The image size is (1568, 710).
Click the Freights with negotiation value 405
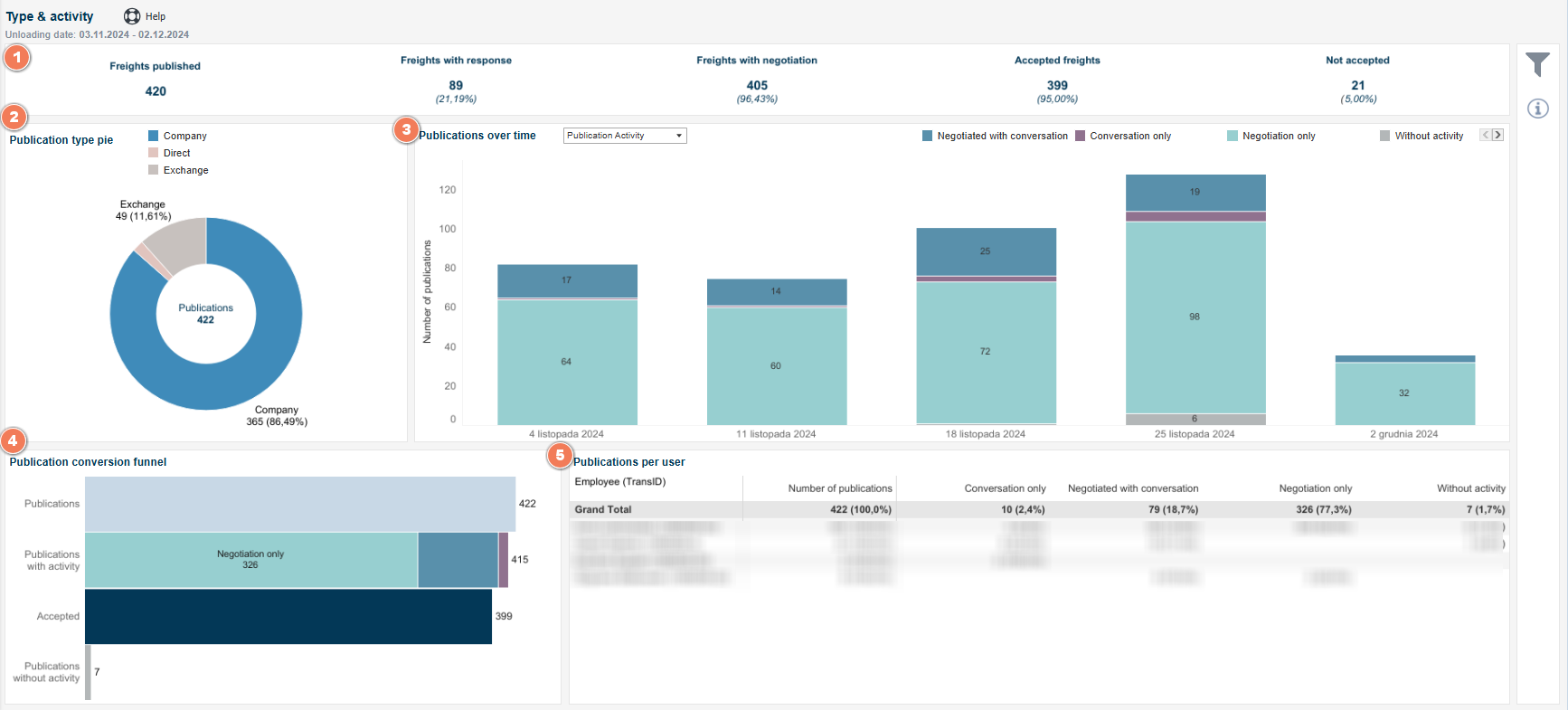point(757,86)
